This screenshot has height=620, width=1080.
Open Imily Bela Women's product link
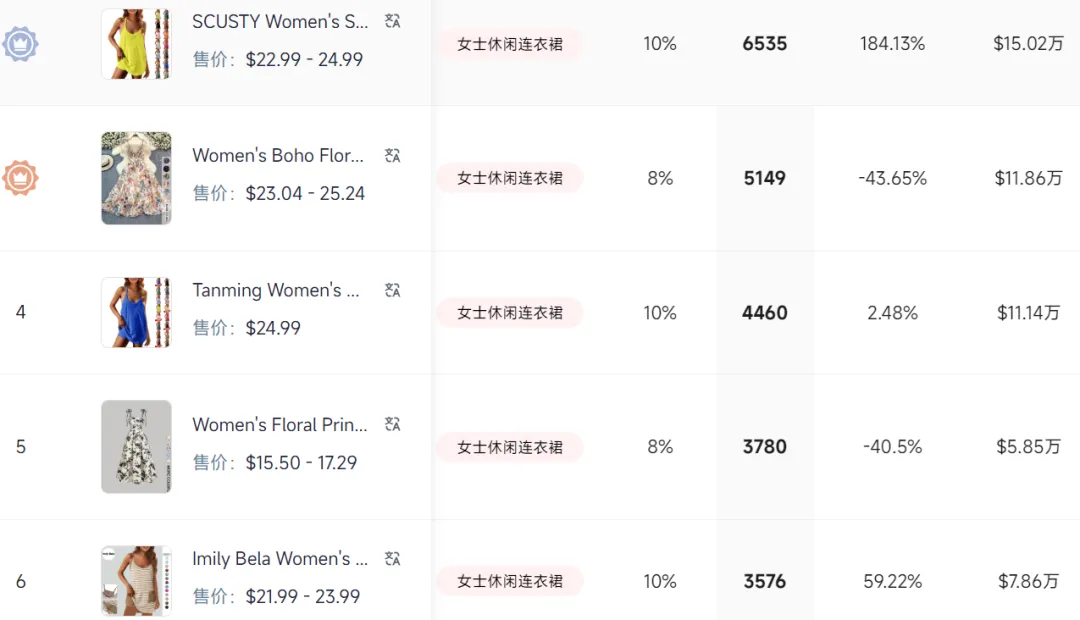[280, 559]
